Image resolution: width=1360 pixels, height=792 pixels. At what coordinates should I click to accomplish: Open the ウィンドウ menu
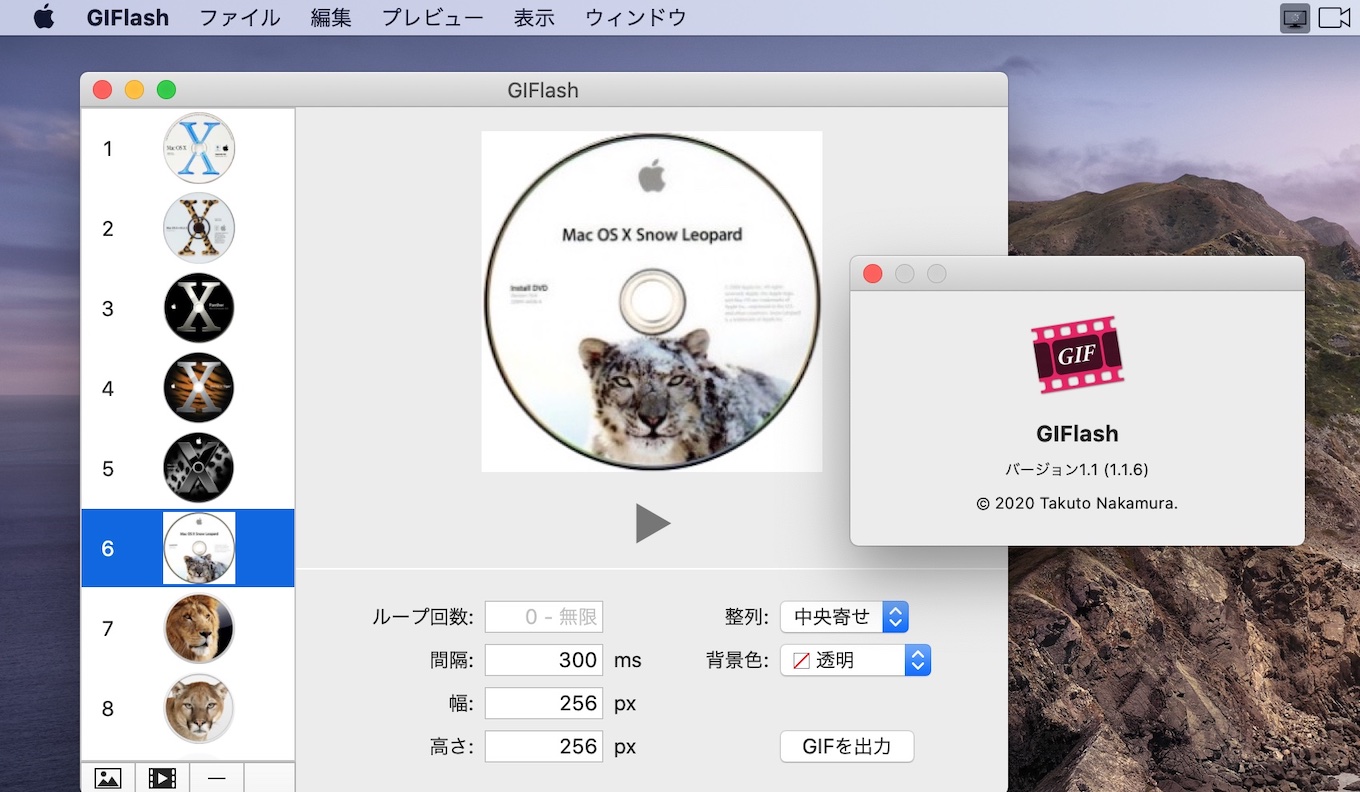[636, 17]
